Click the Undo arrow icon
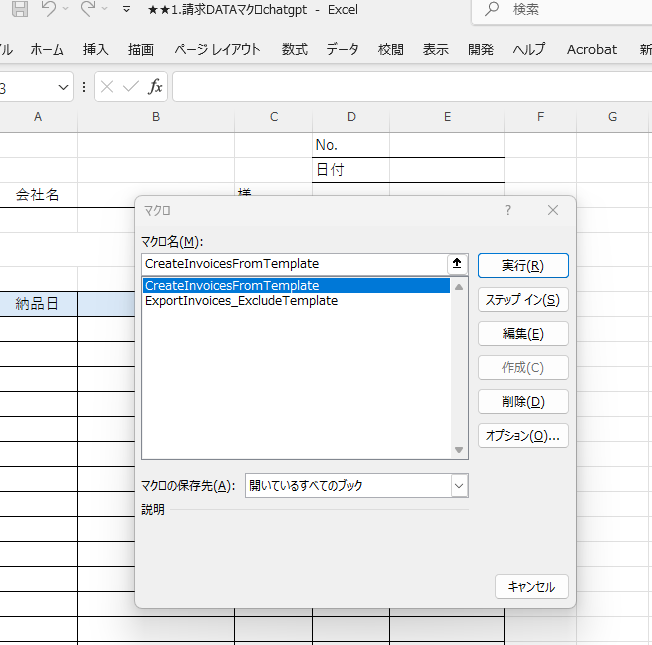 coord(48,10)
